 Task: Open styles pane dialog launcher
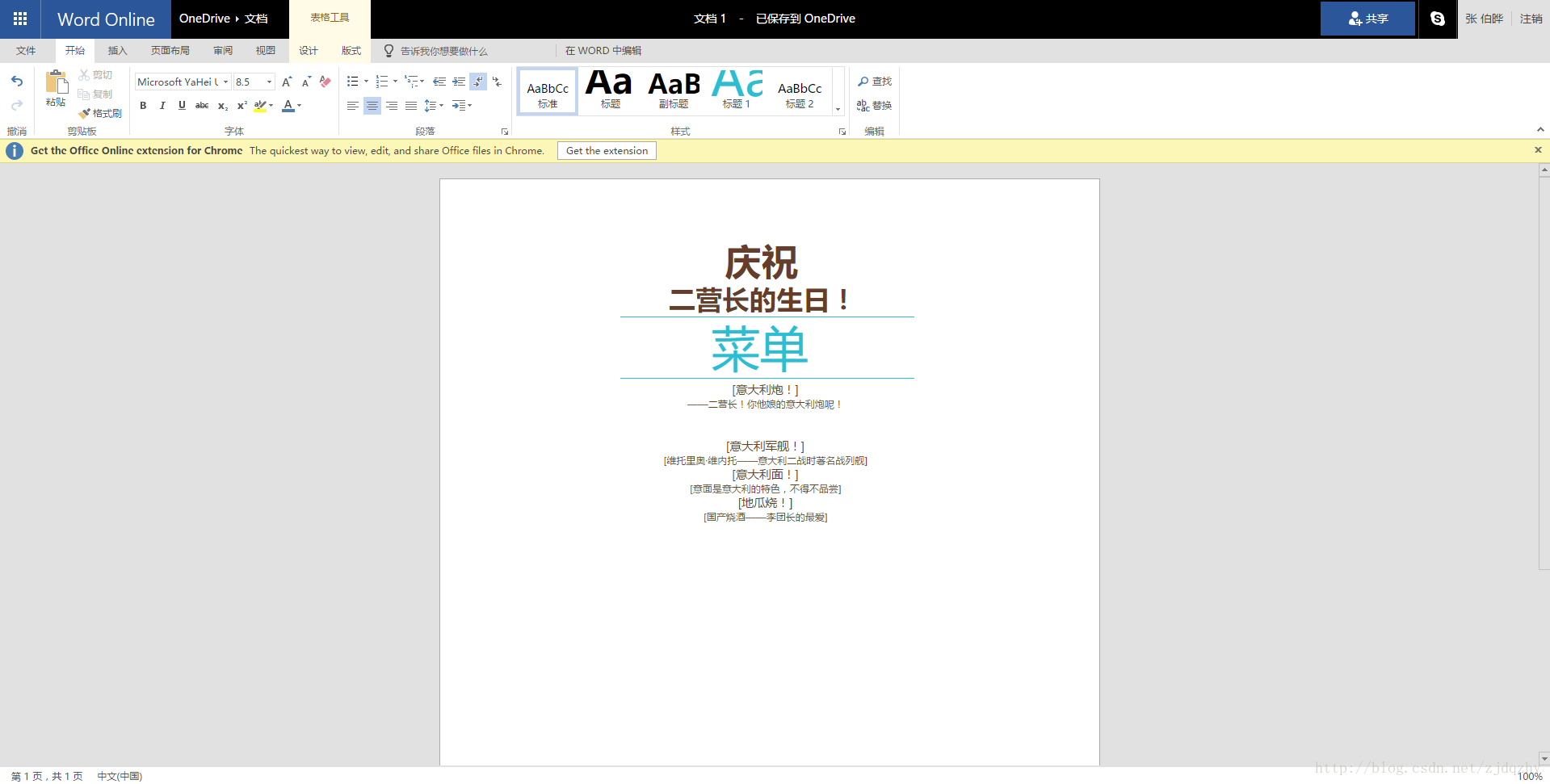point(842,132)
